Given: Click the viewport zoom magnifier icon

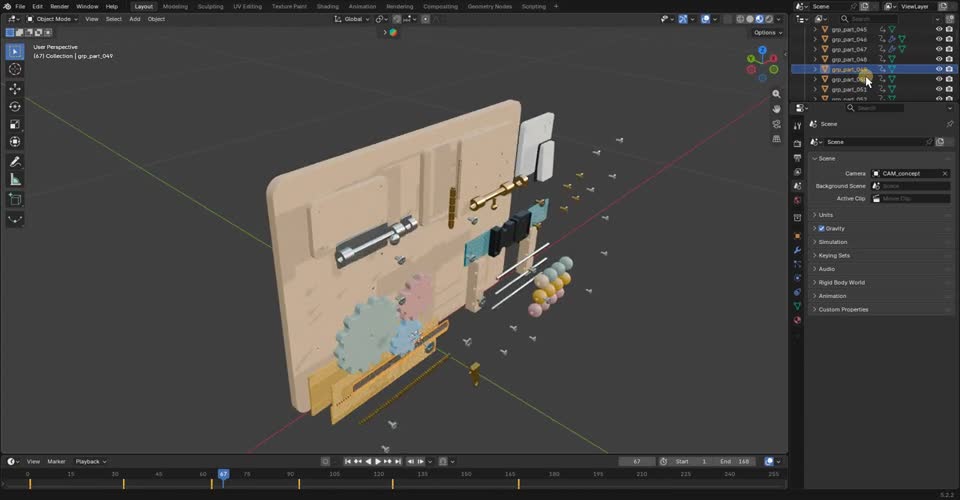Looking at the screenshot, I should click(x=776, y=94).
